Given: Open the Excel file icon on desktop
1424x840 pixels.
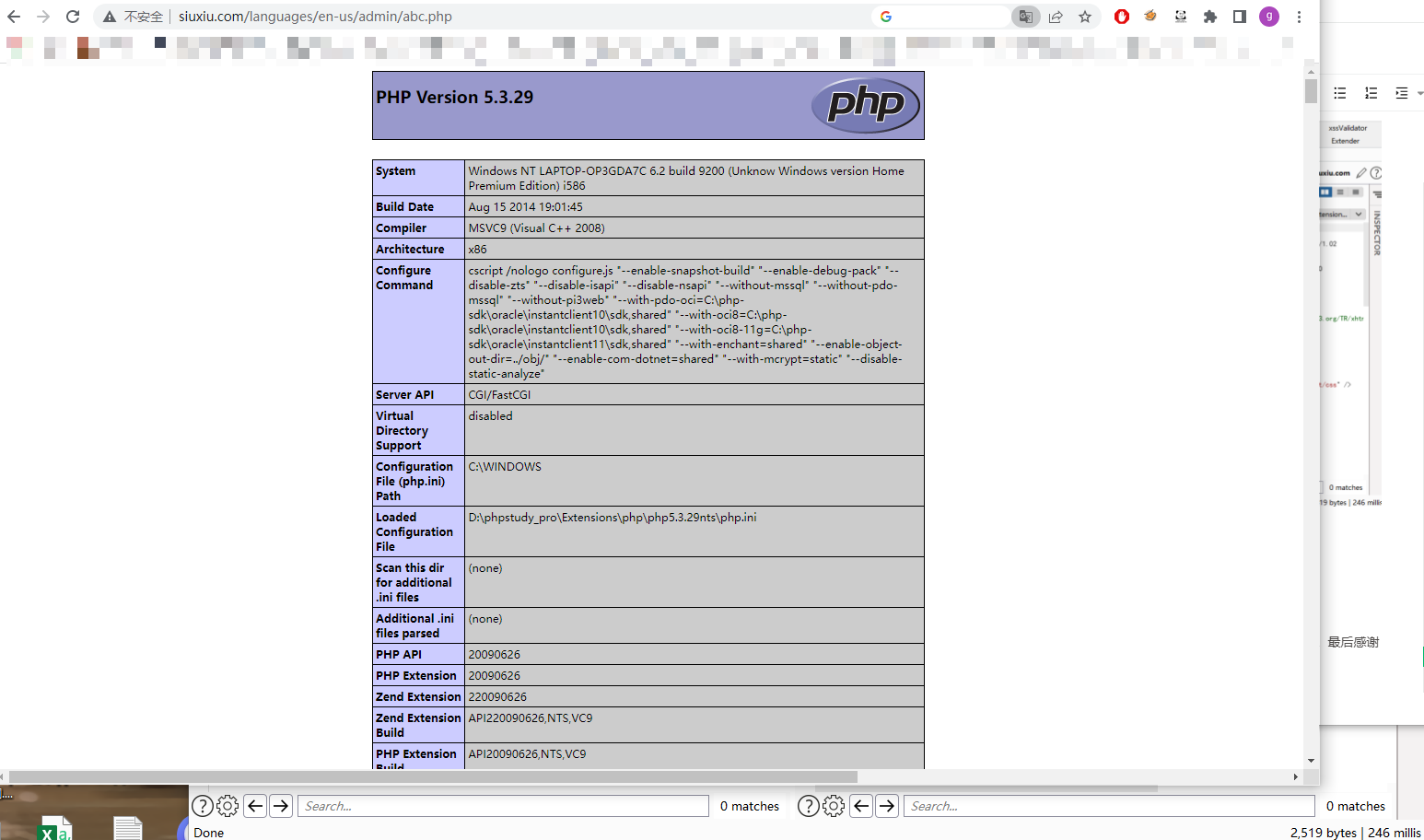Looking at the screenshot, I should (x=55, y=828).
